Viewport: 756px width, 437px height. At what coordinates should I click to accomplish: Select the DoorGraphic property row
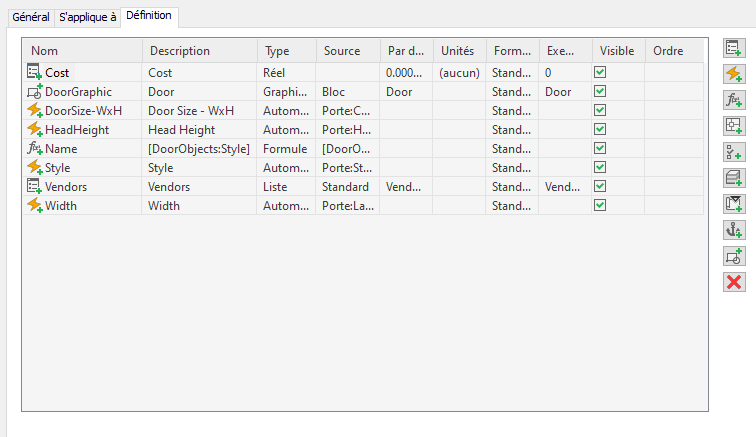click(78, 91)
